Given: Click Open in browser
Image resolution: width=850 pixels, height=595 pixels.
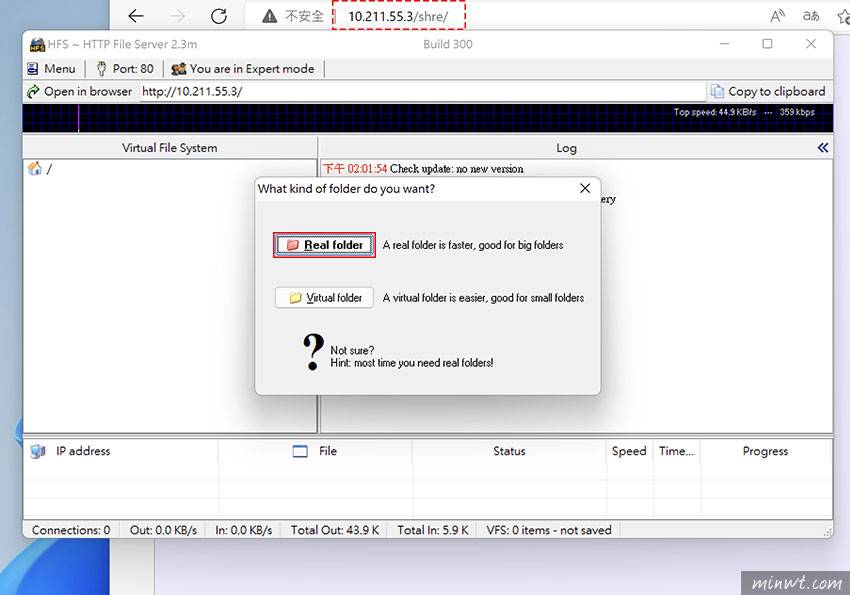Looking at the screenshot, I should 80,91.
